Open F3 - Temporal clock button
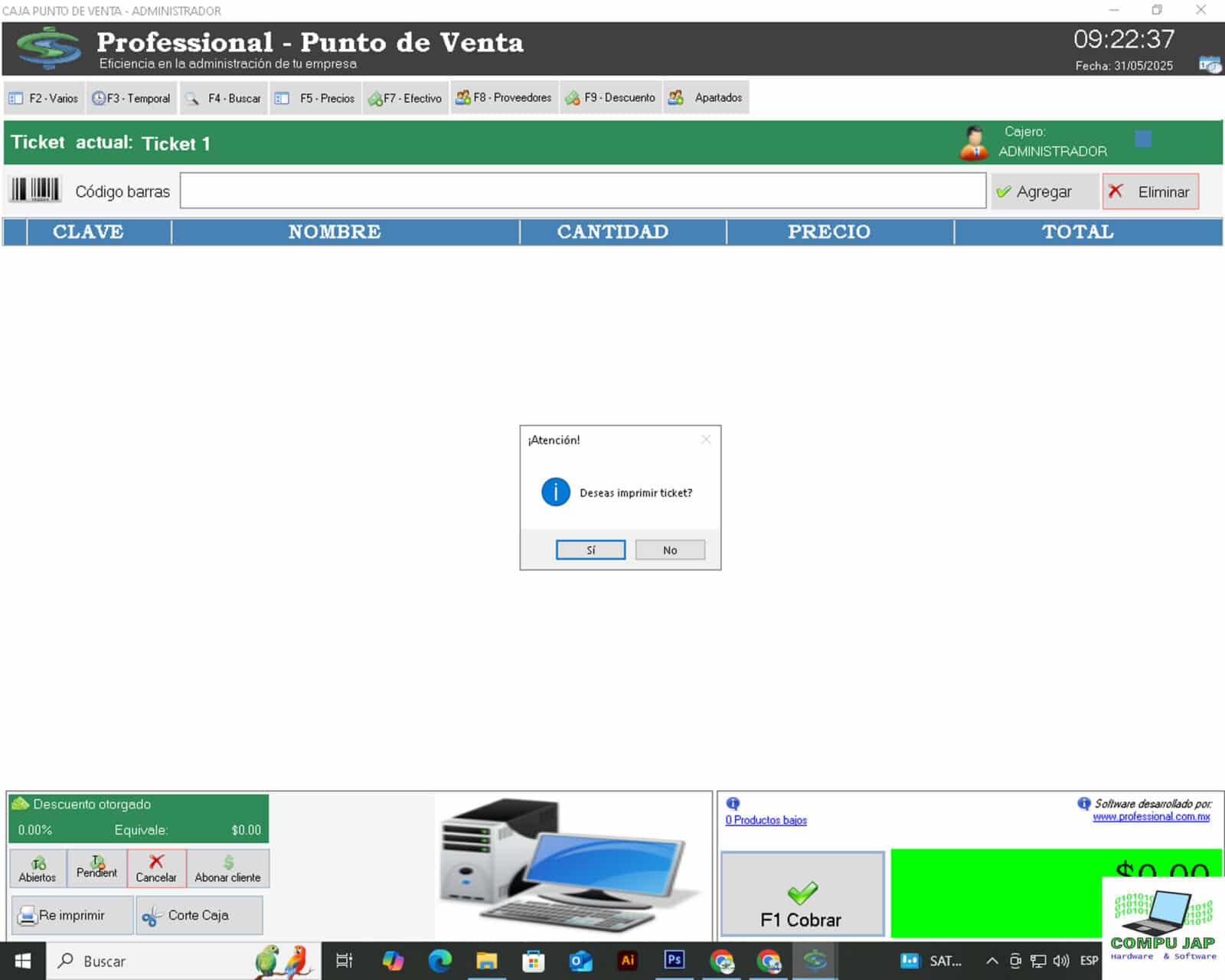The width and height of the screenshot is (1225, 980). 131,98
